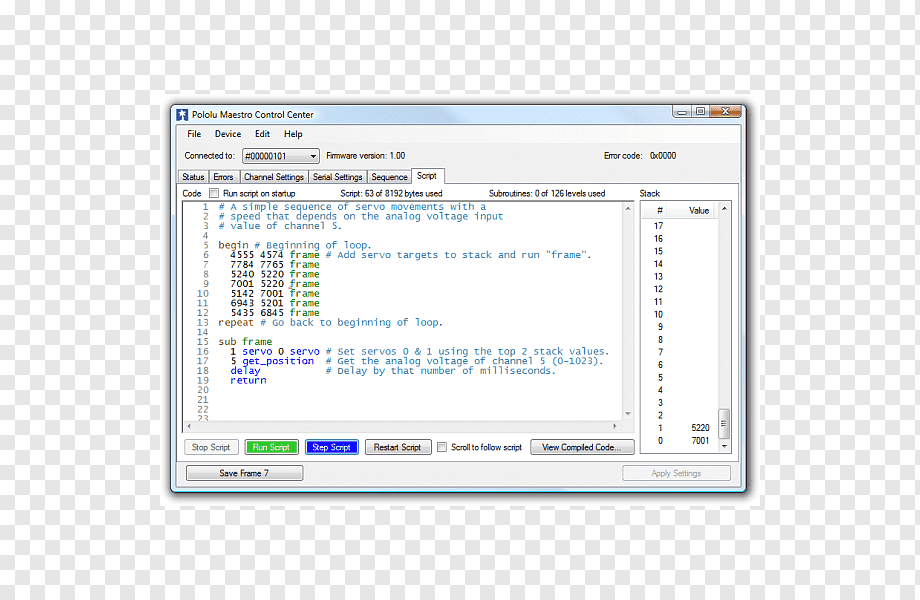The height and width of the screenshot is (600, 920).
Task: Click the 'delay' command on line 18
Action: (245, 371)
